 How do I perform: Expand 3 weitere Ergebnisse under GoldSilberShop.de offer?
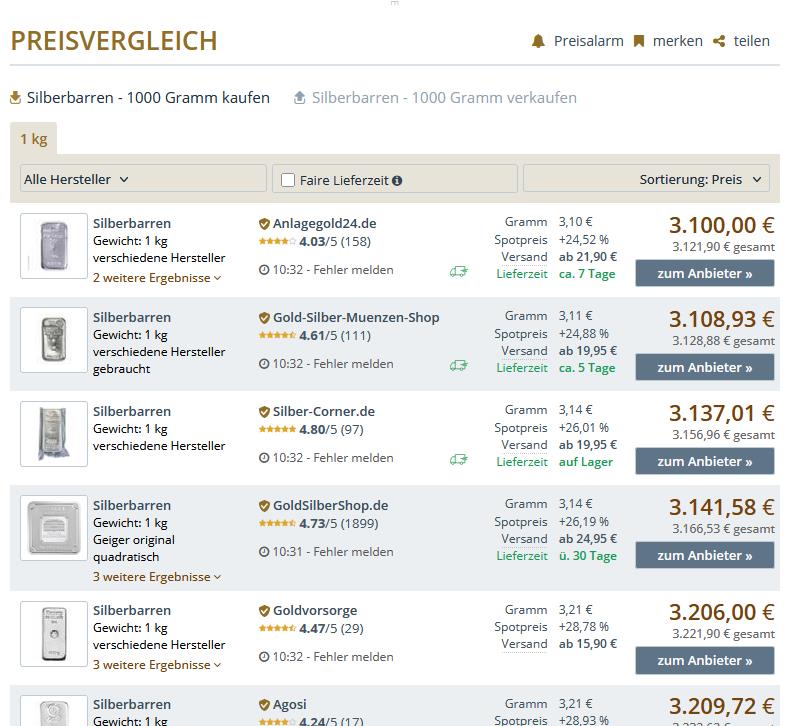click(157, 577)
